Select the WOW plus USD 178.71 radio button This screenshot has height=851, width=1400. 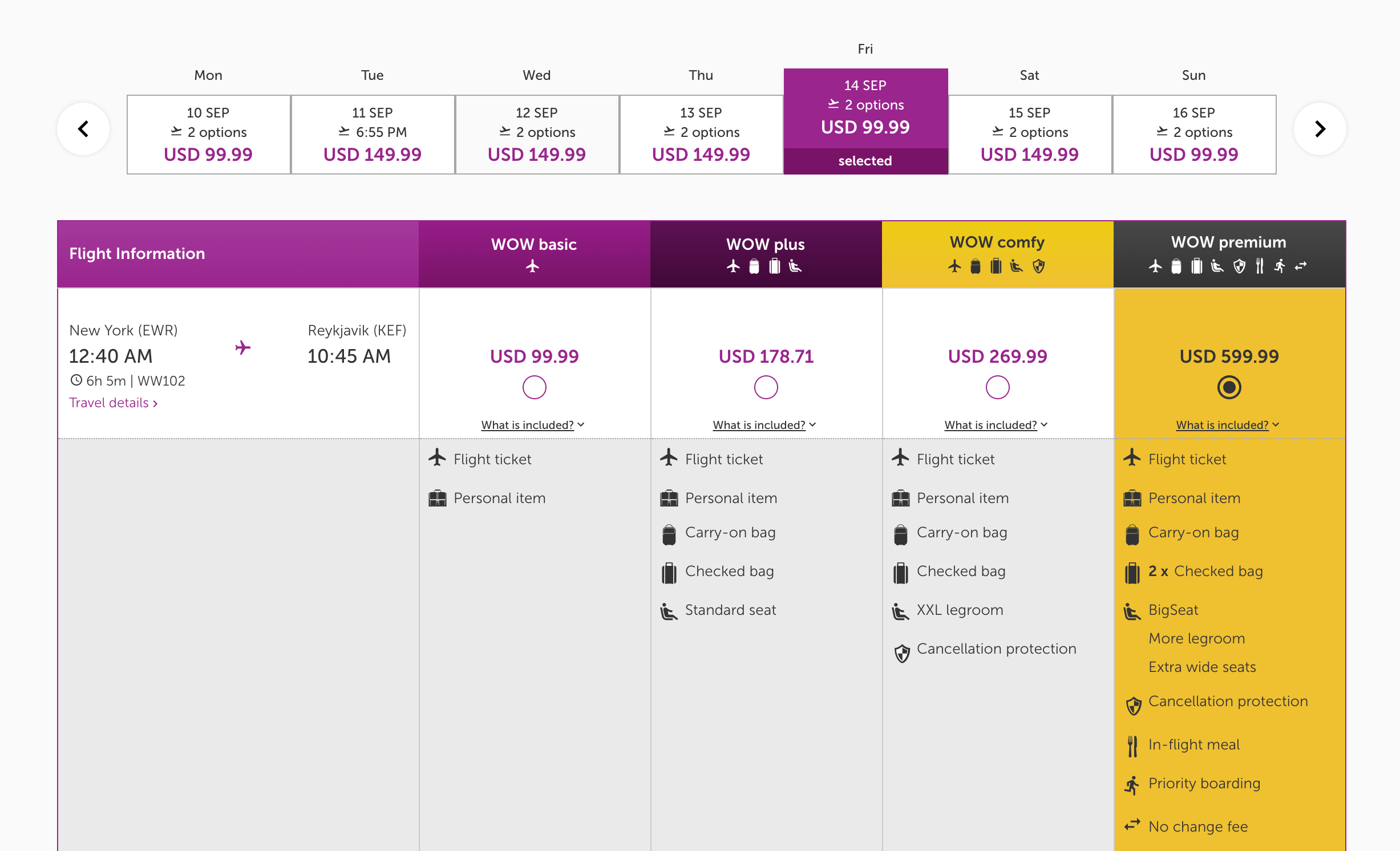click(x=766, y=387)
